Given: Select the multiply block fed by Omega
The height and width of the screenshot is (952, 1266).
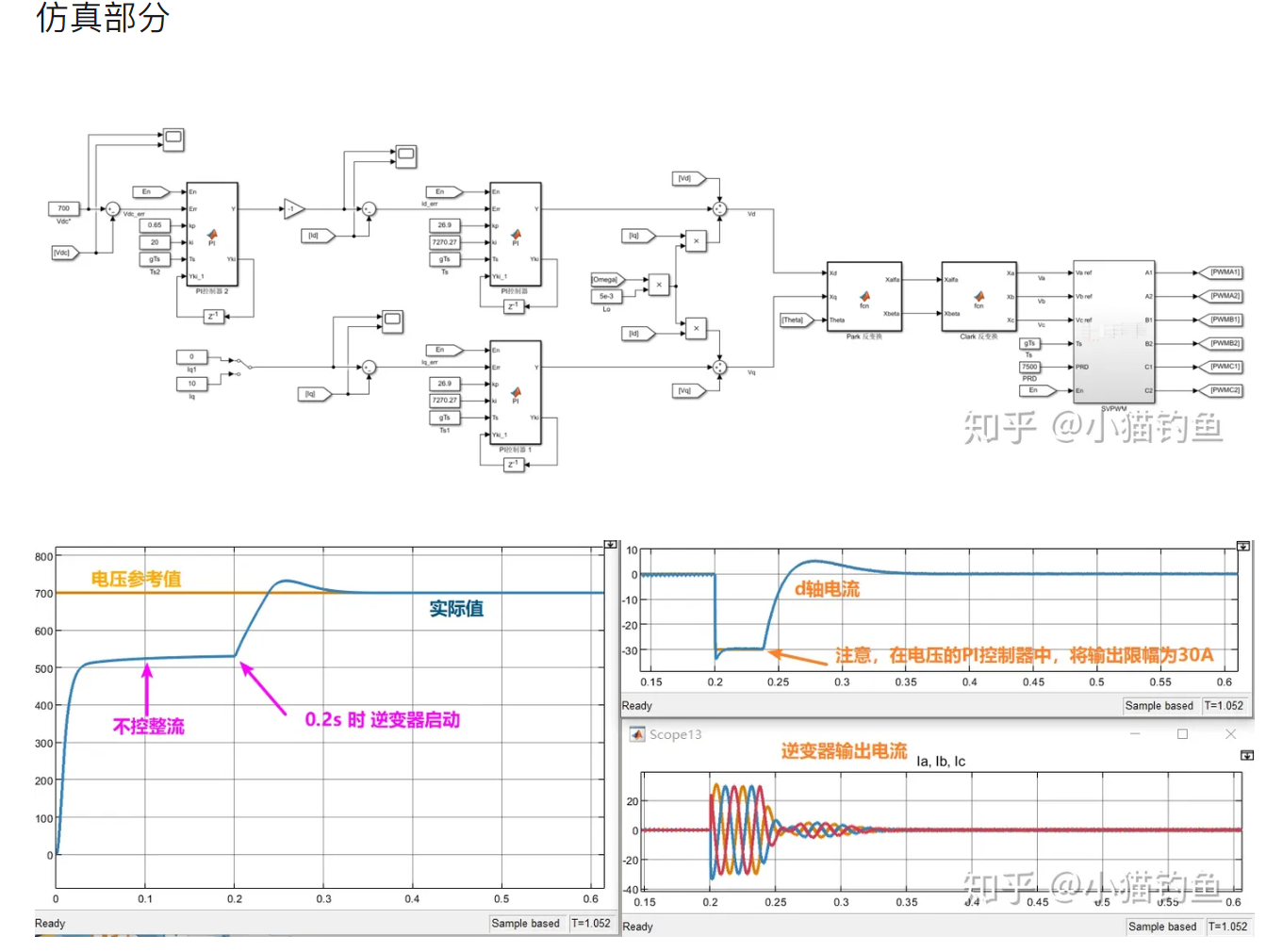Looking at the screenshot, I should coord(659,284).
